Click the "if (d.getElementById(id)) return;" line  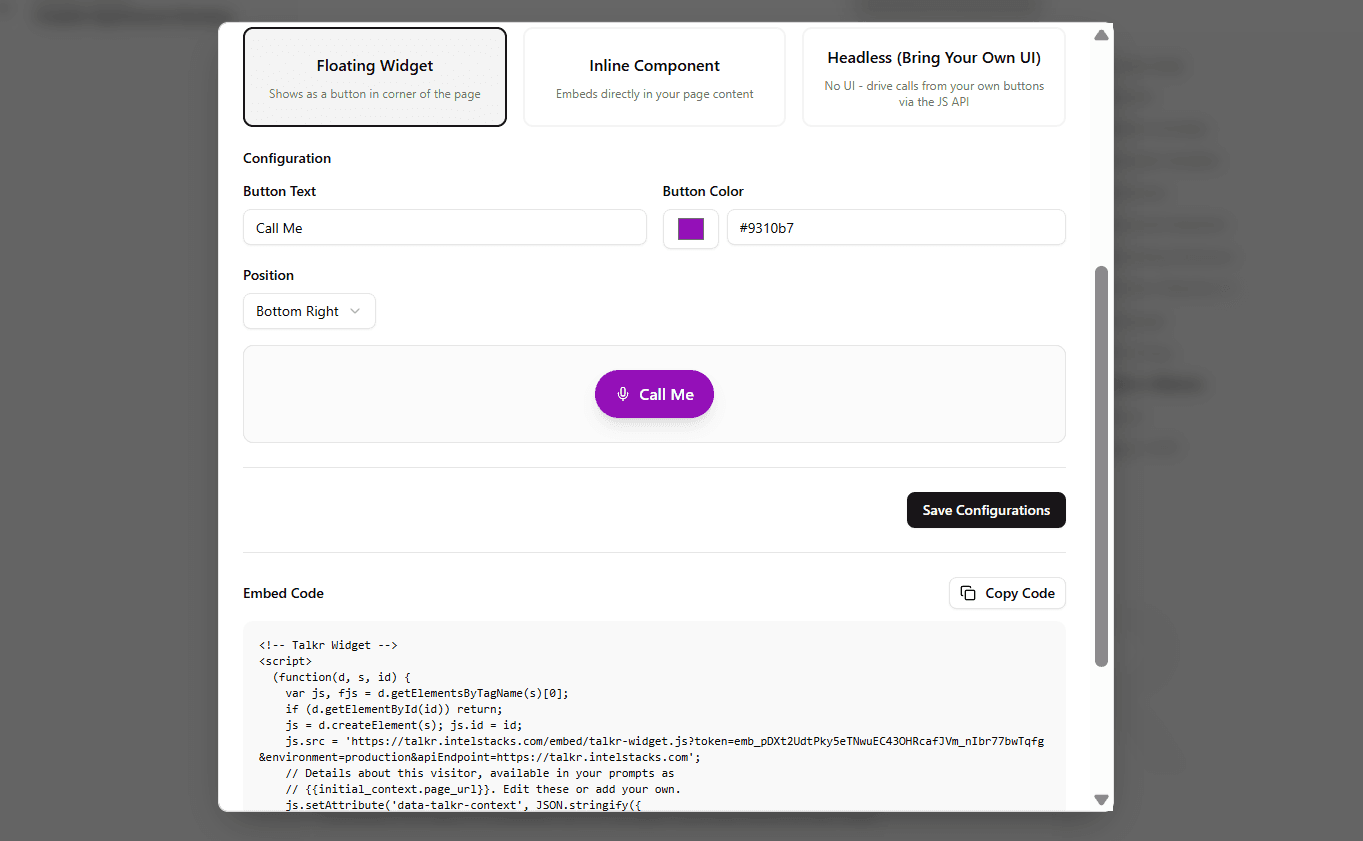(394, 709)
